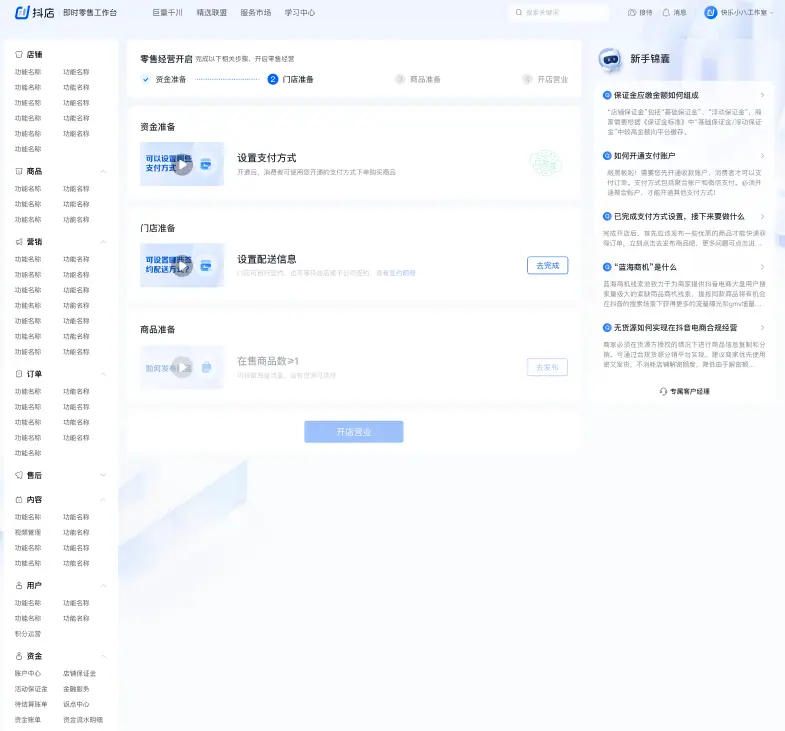785x731 pixels.
Task: Play the 如何发布商品 tutorial video
Action: pyautogui.click(x=182, y=367)
